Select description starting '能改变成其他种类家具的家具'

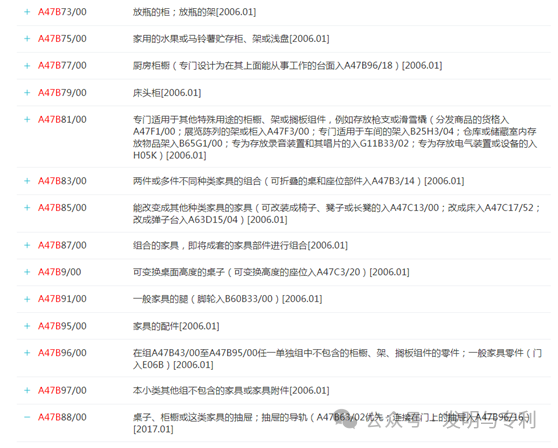point(337,214)
